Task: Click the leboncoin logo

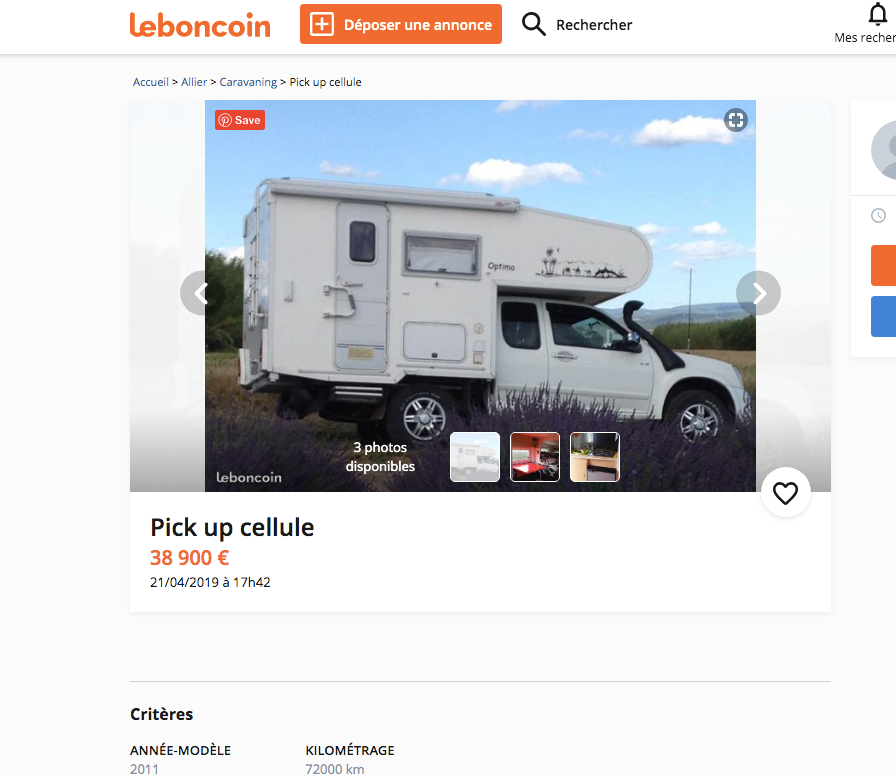Action: (x=200, y=25)
